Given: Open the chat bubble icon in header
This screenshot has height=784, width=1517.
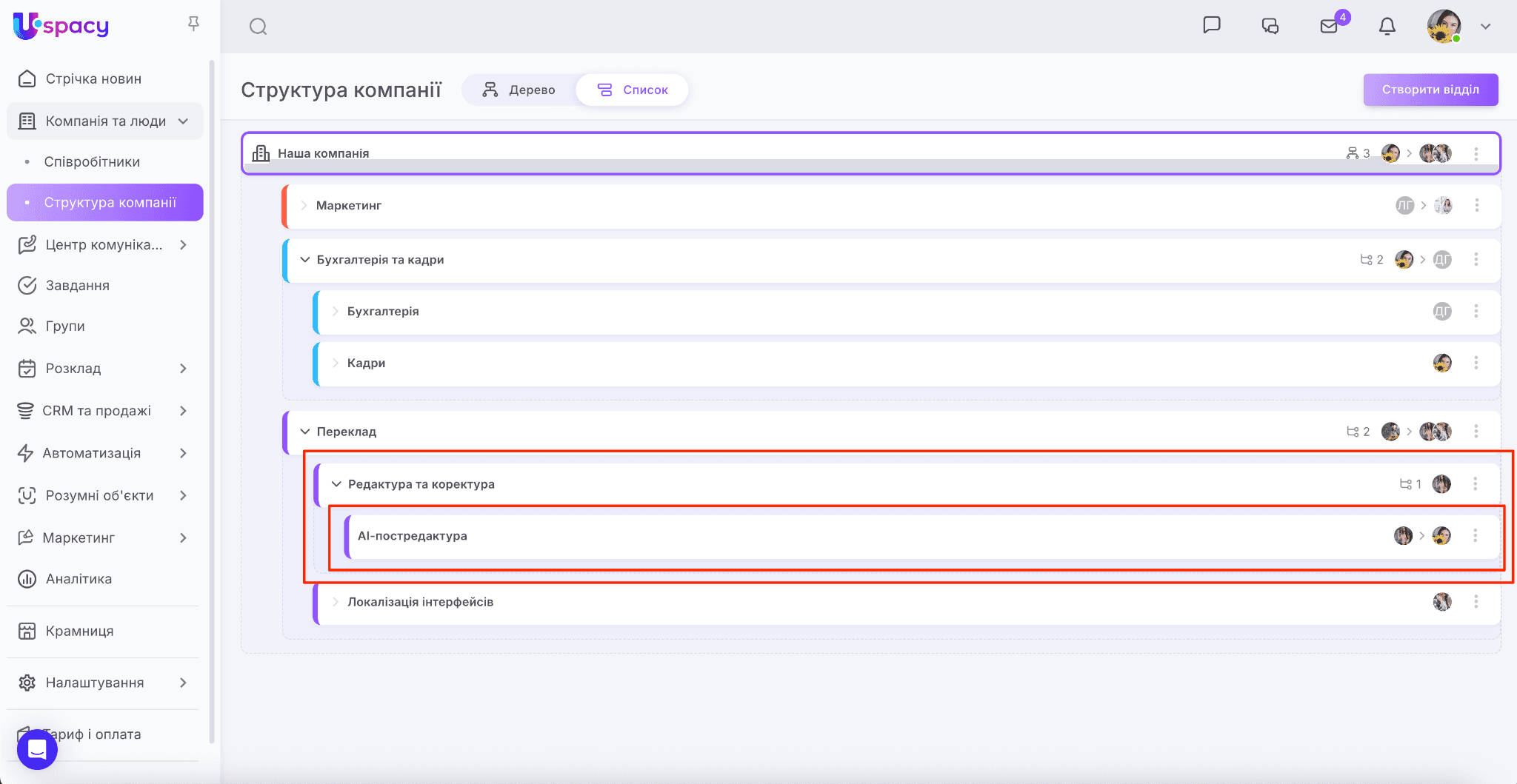Looking at the screenshot, I should click(1212, 25).
